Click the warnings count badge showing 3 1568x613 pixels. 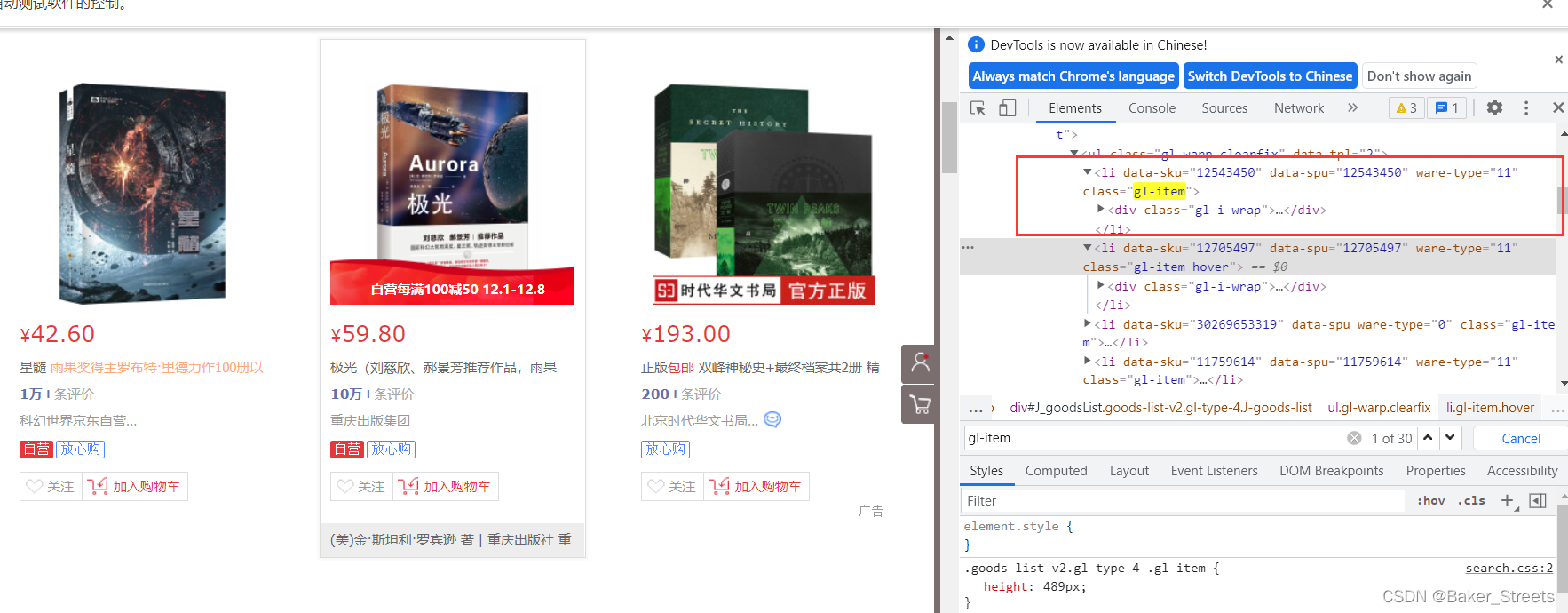tap(1406, 107)
